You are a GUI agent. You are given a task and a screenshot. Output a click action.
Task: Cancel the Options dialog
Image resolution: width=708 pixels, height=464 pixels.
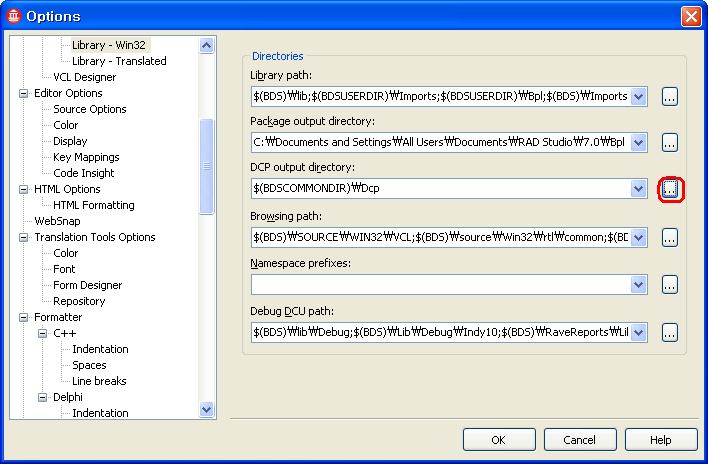point(580,440)
